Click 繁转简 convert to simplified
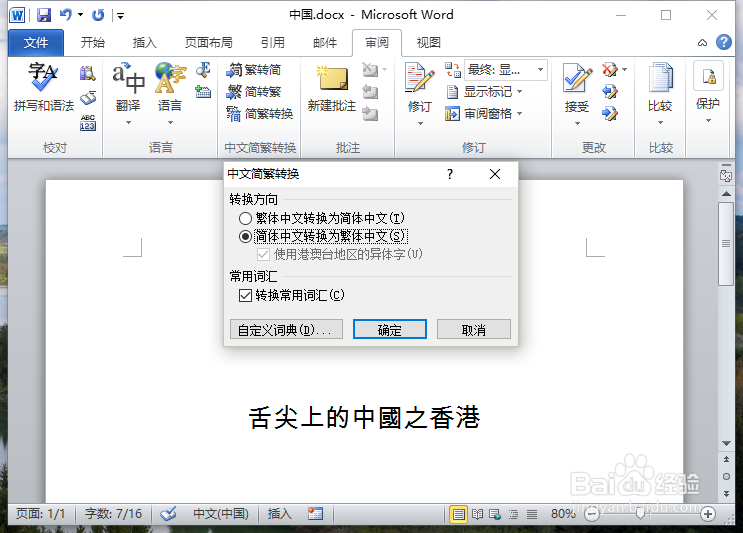The height and width of the screenshot is (533, 743). click(254, 70)
